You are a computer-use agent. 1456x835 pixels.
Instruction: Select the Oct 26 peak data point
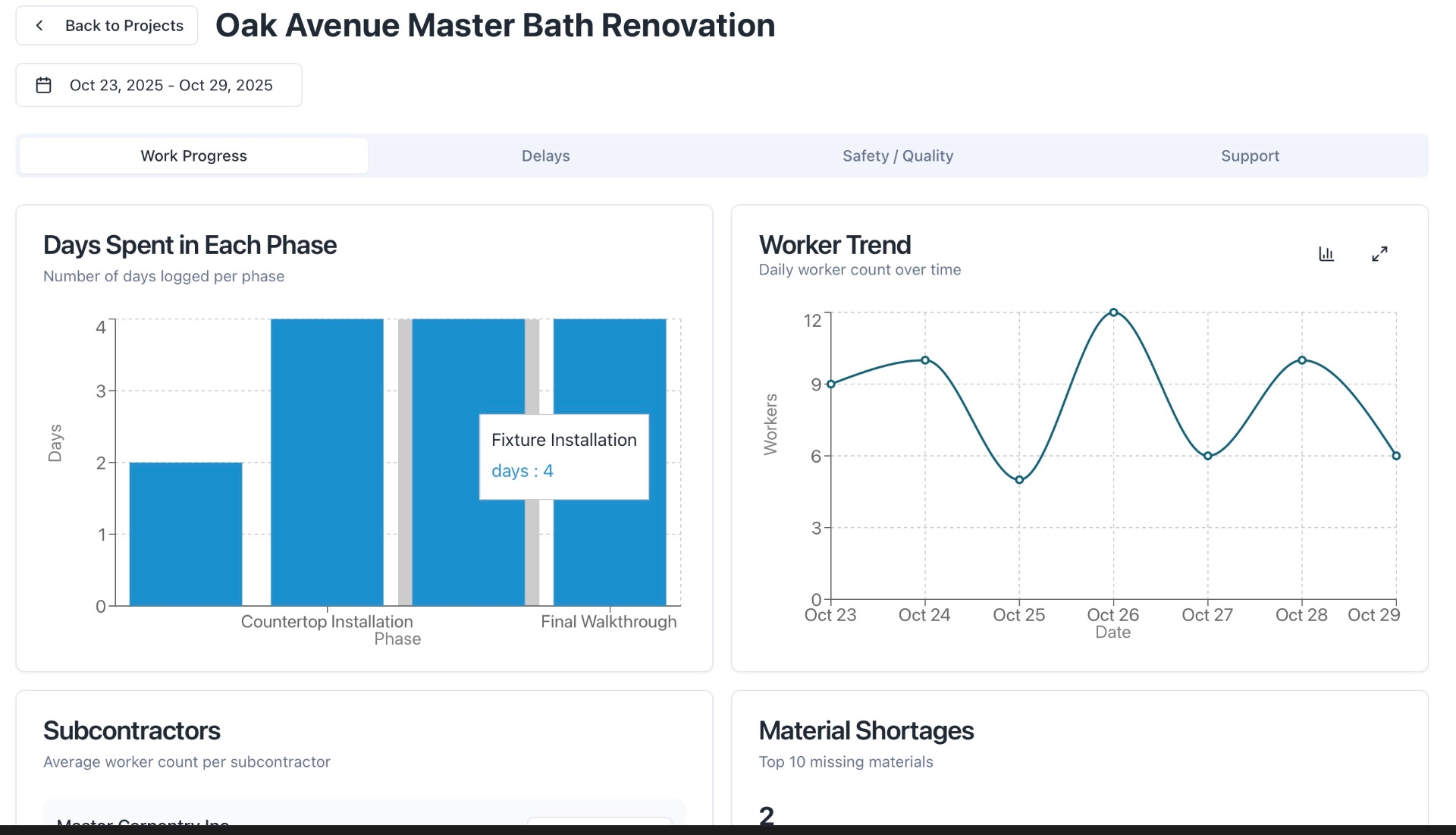(x=1113, y=312)
